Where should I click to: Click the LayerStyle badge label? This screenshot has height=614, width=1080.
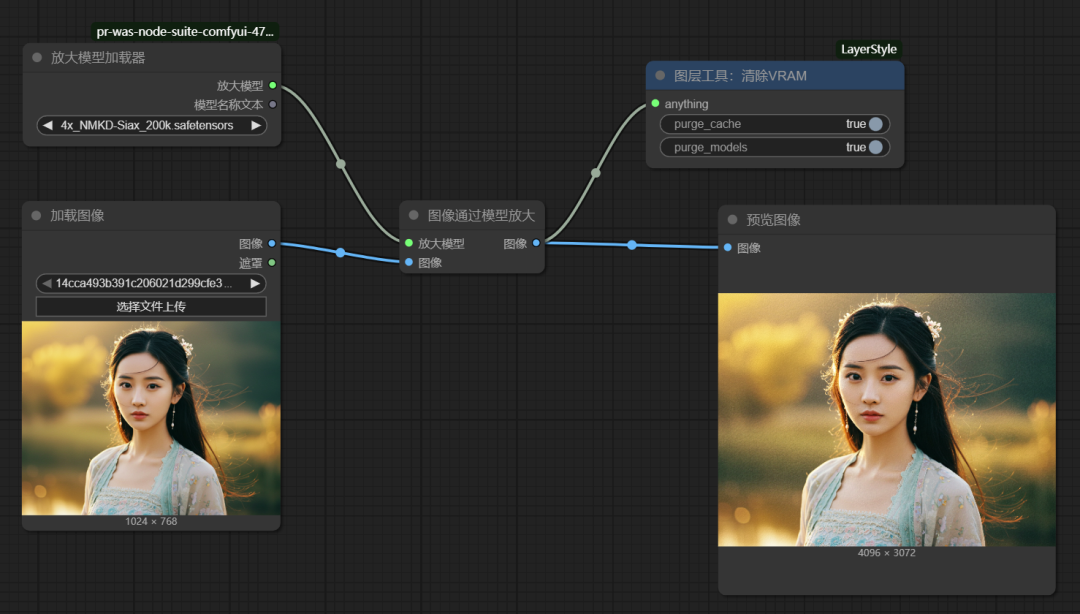point(866,48)
